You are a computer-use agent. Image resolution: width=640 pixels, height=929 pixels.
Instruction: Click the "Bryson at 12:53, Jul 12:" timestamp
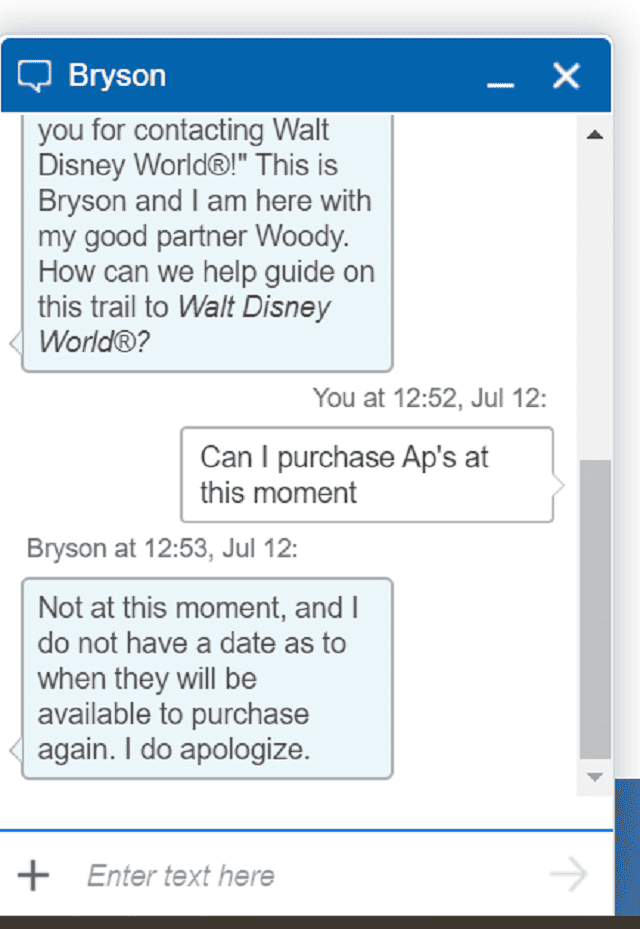point(162,548)
